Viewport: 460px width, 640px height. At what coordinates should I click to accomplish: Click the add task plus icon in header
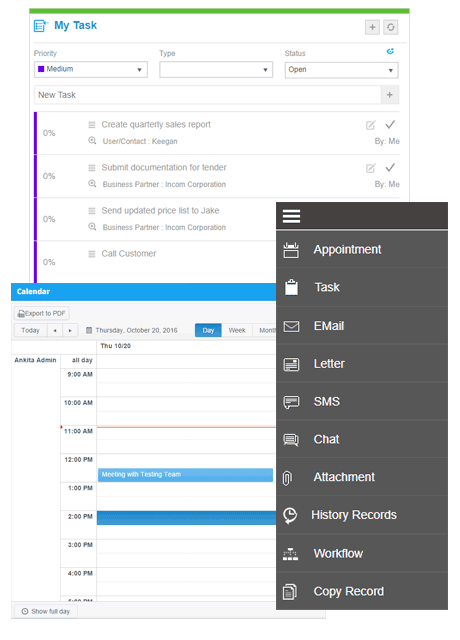tap(372, 27)
